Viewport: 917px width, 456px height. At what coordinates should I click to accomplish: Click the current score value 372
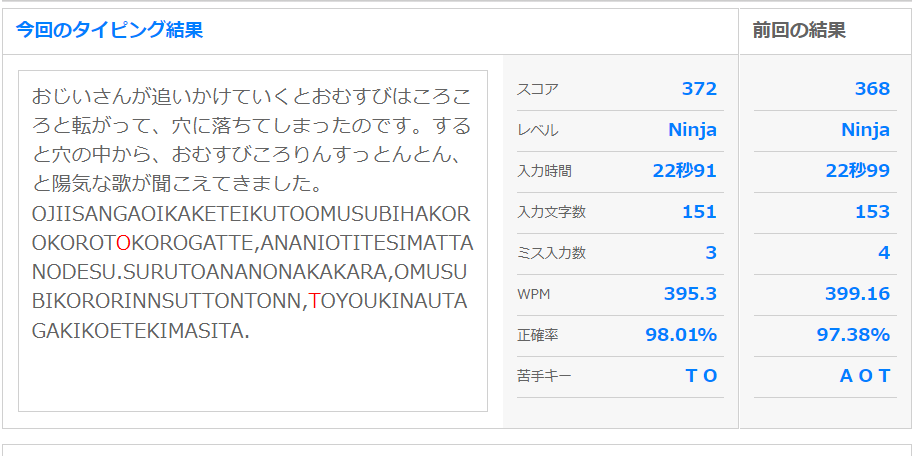(699, 89)
